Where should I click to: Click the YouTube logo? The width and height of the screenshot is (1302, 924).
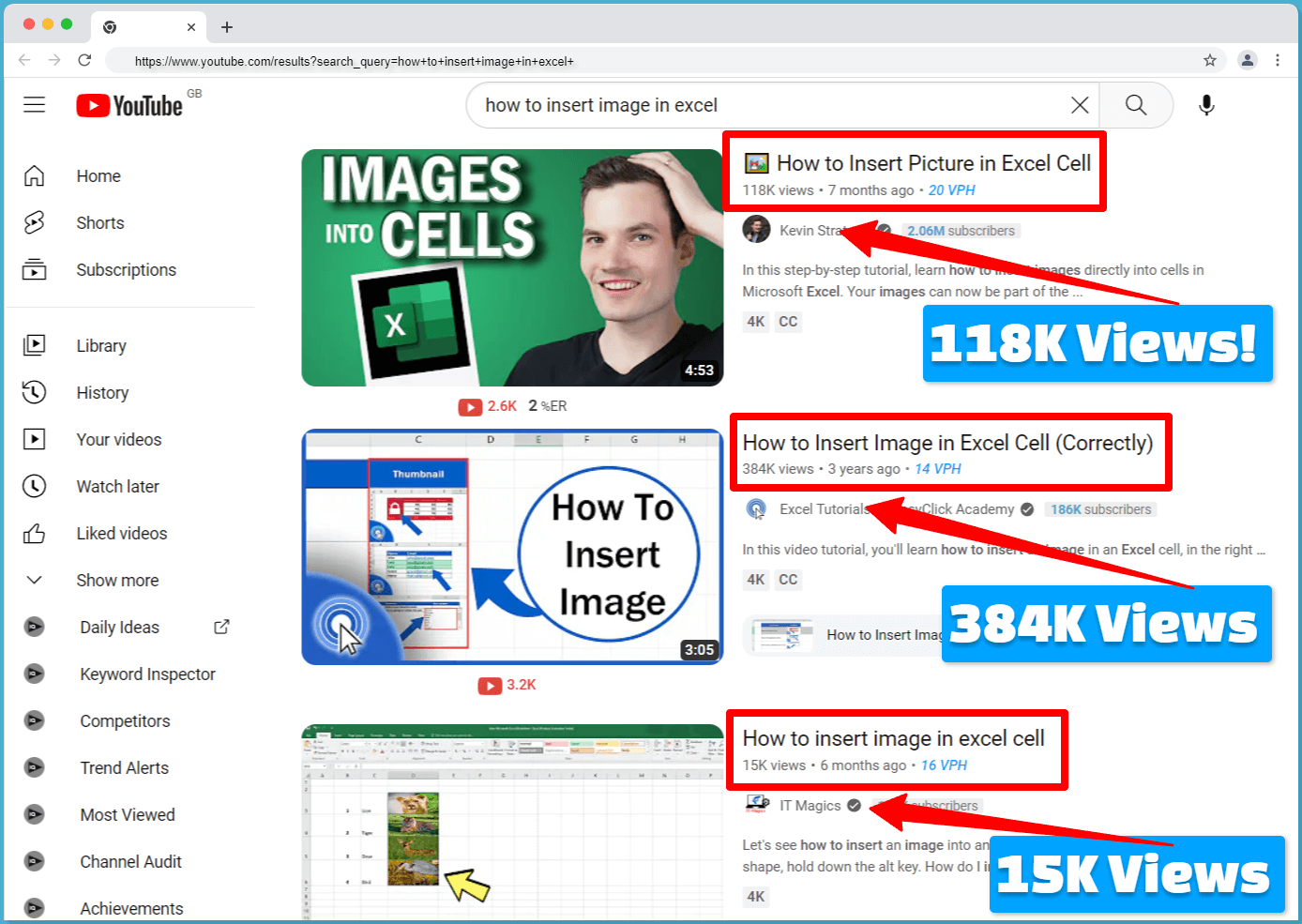(x=130, y=106)
